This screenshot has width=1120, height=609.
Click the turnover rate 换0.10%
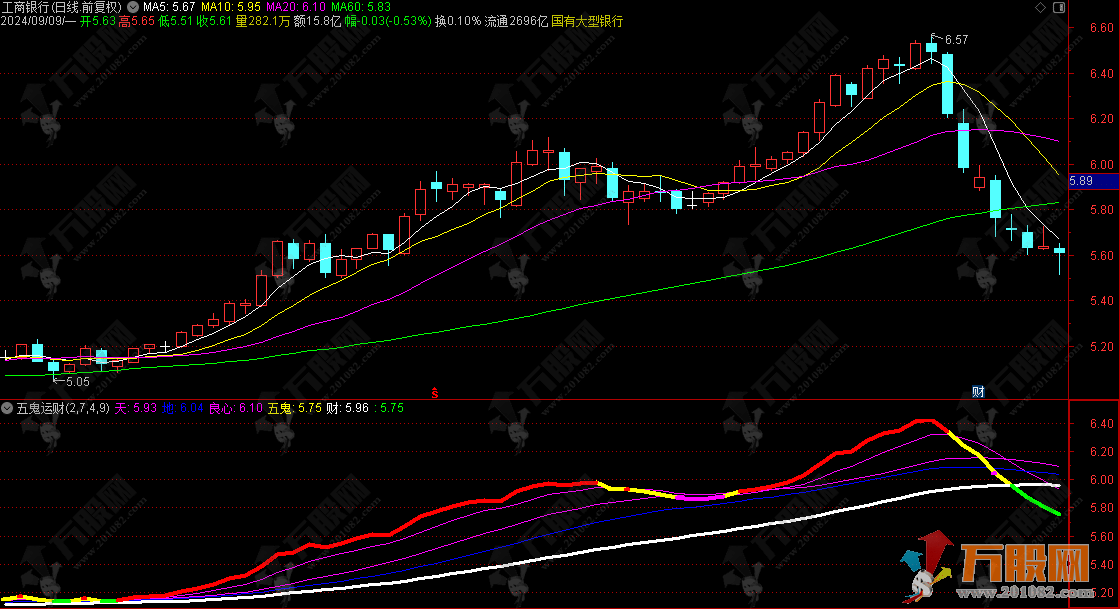tap(458, 21)
